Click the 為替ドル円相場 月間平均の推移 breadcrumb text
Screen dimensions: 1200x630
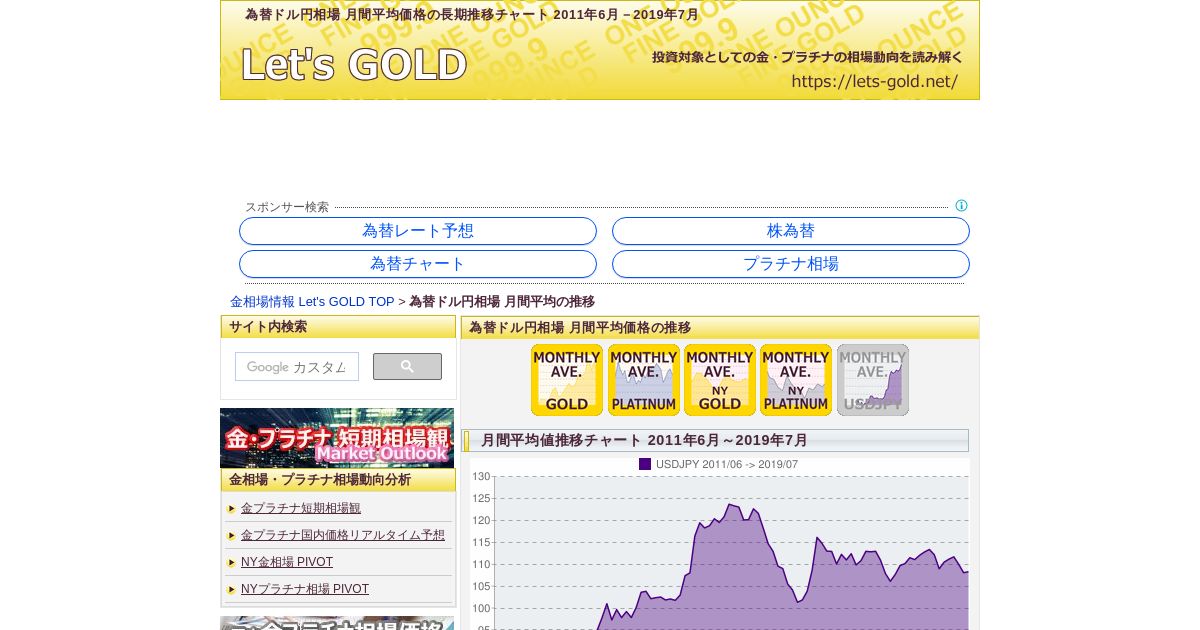pos(502,302)
